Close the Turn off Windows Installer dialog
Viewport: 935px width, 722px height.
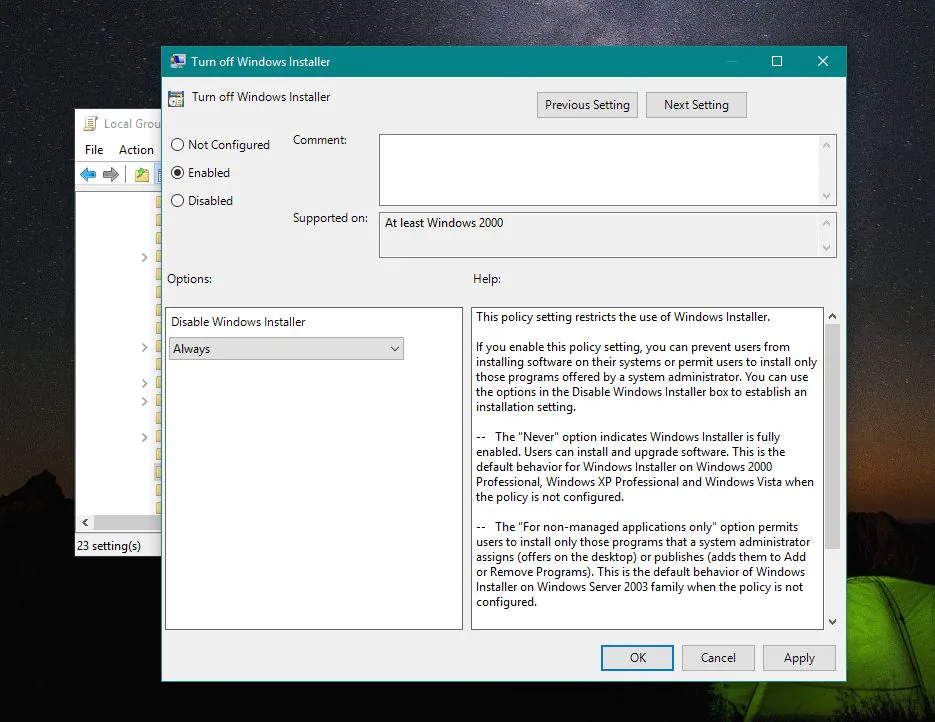pyautogui.click(x=823, y=61)
